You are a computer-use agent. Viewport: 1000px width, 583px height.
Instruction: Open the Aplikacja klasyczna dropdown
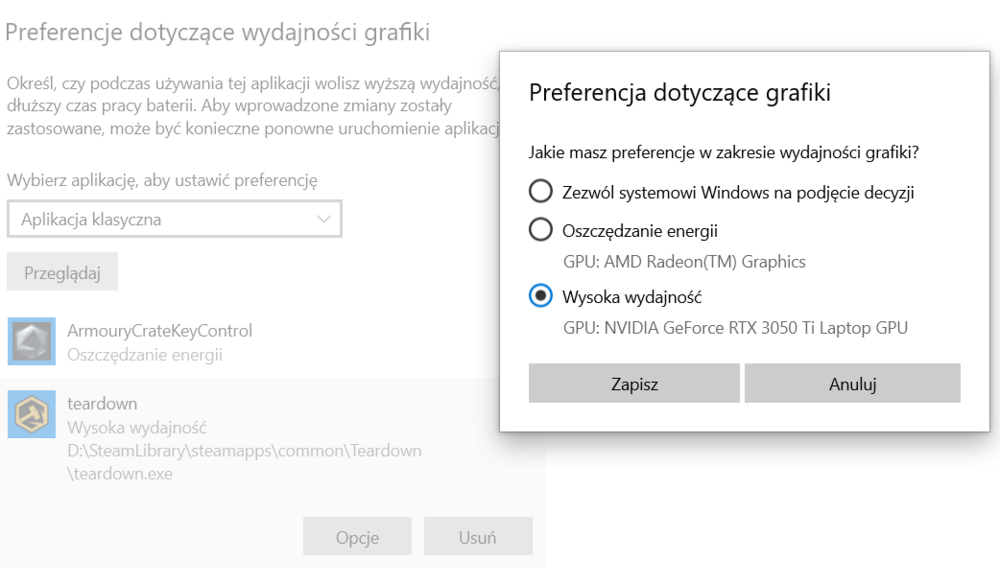pyautogui.click(x=175, y=218)
